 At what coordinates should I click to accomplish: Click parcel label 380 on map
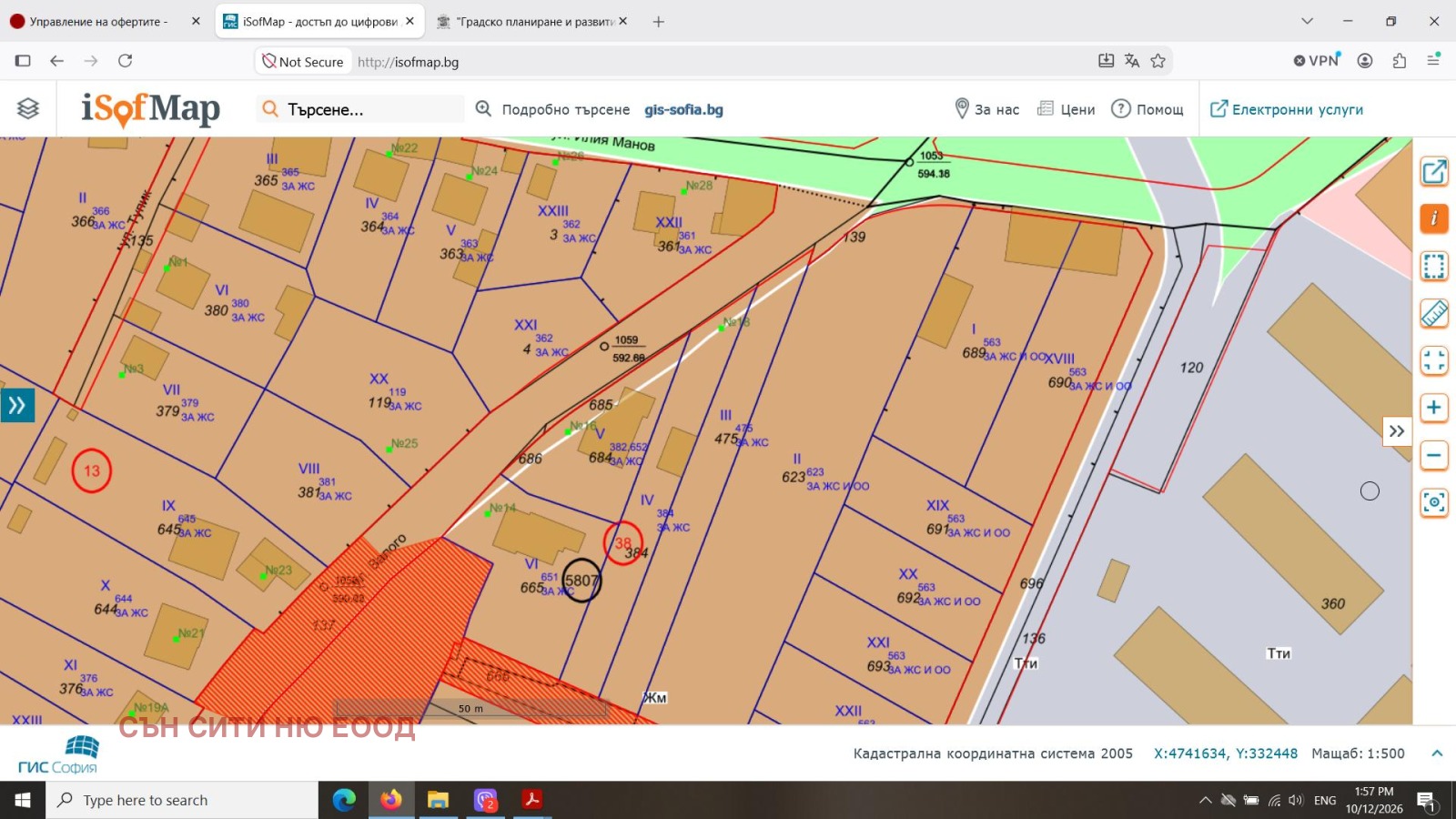216,311
